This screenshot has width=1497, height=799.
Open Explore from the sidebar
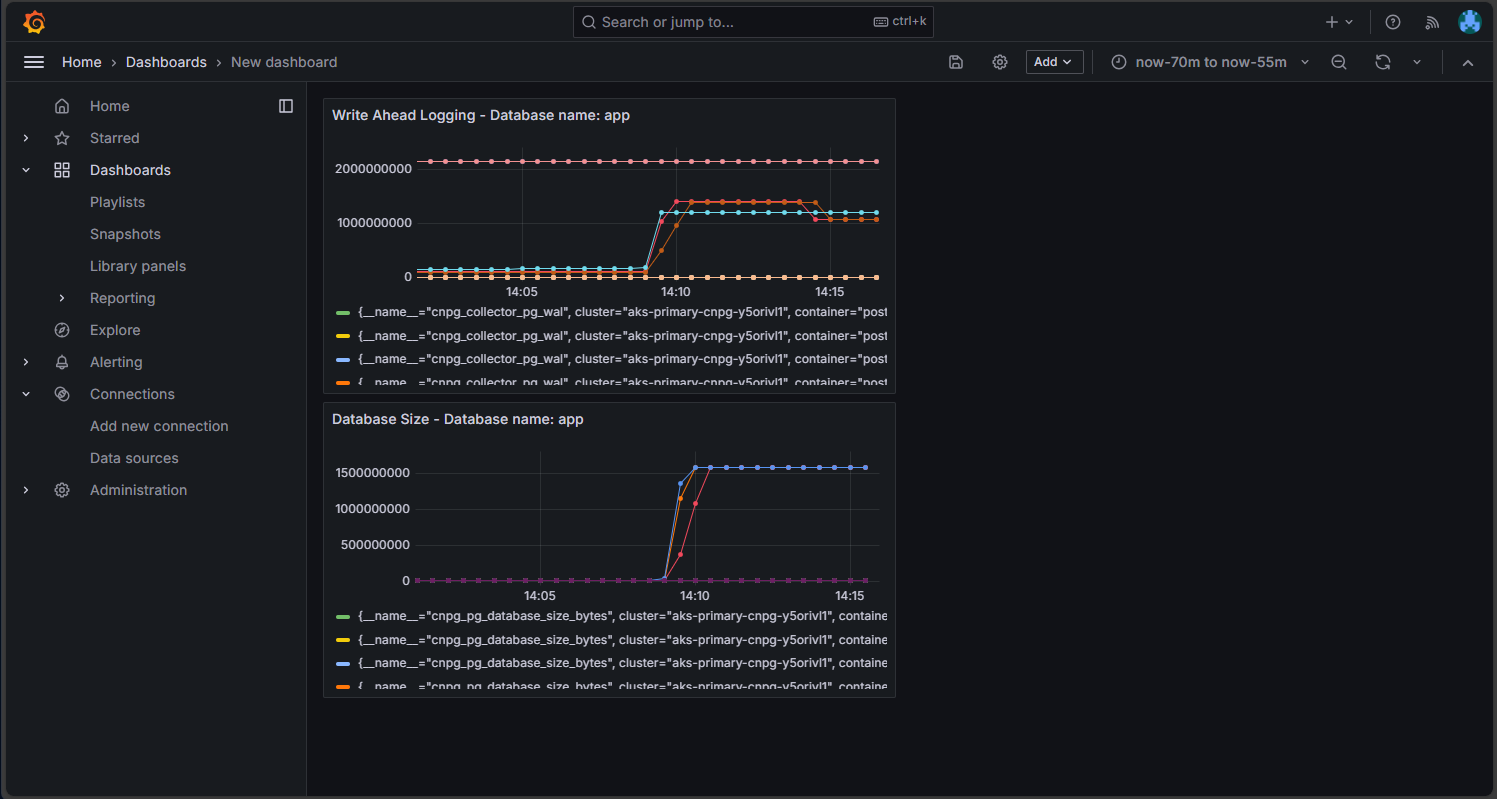[115, 330]
